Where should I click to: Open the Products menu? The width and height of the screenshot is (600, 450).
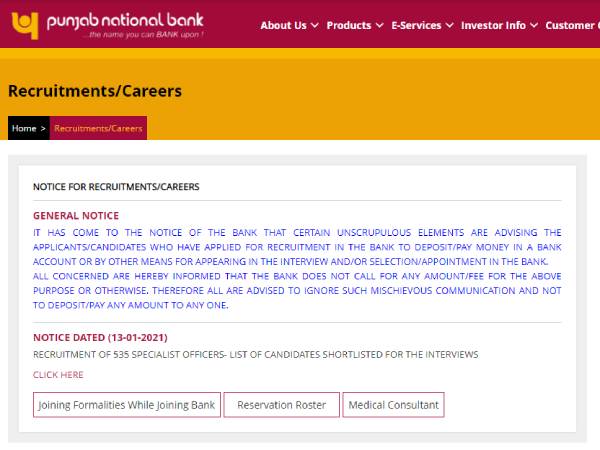pyautogui.click(x=348, y=25)
